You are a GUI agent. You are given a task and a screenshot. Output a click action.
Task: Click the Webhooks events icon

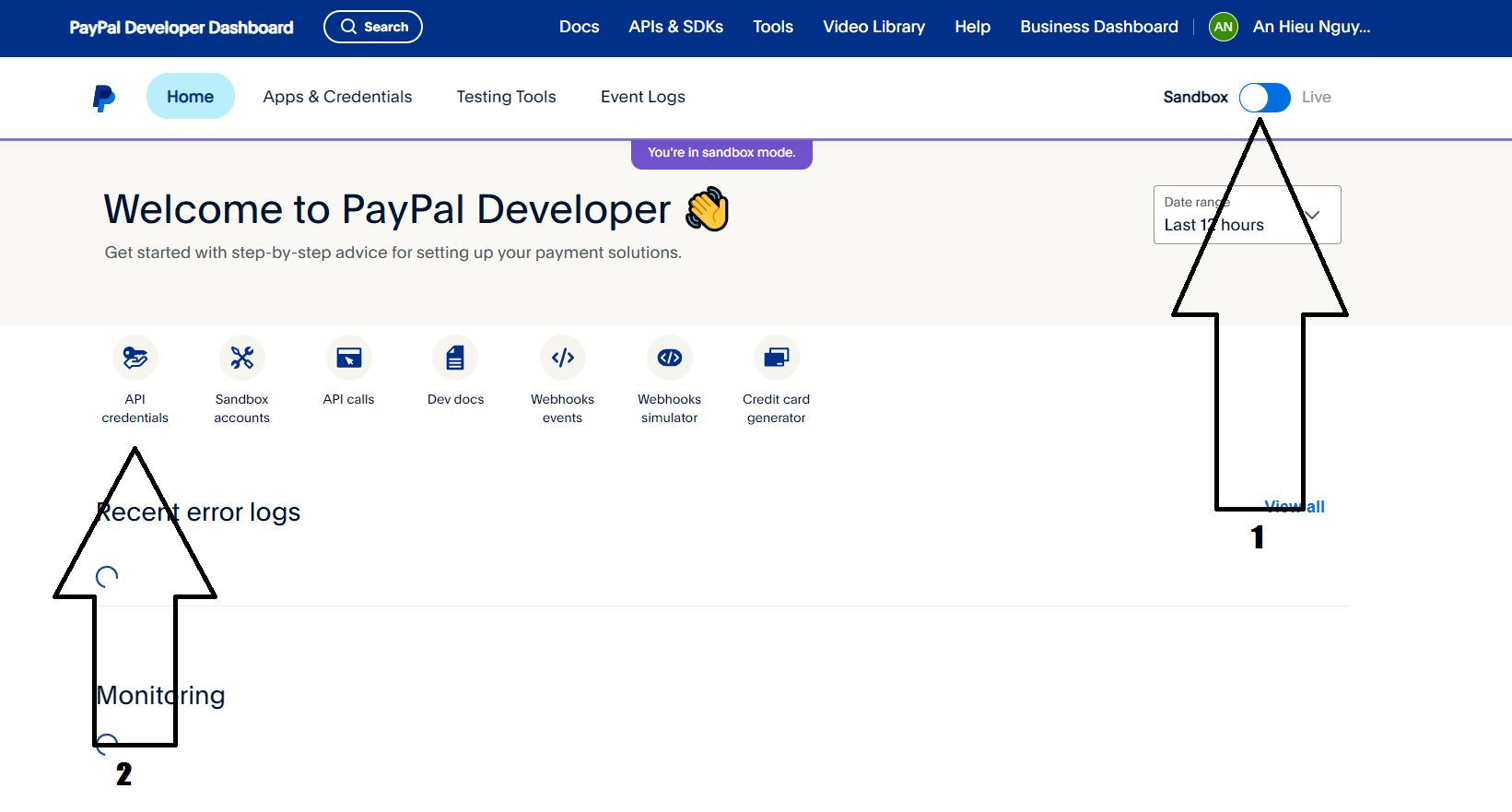point(563,358)
